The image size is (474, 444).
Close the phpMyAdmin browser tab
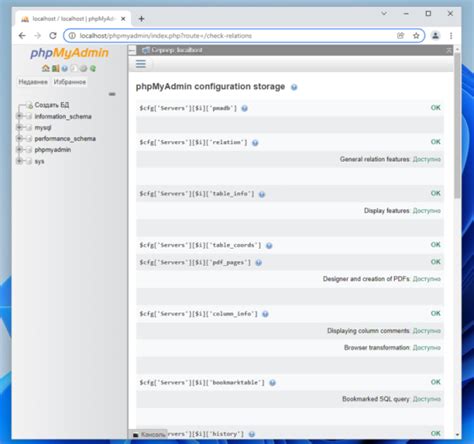click(123, 19)
